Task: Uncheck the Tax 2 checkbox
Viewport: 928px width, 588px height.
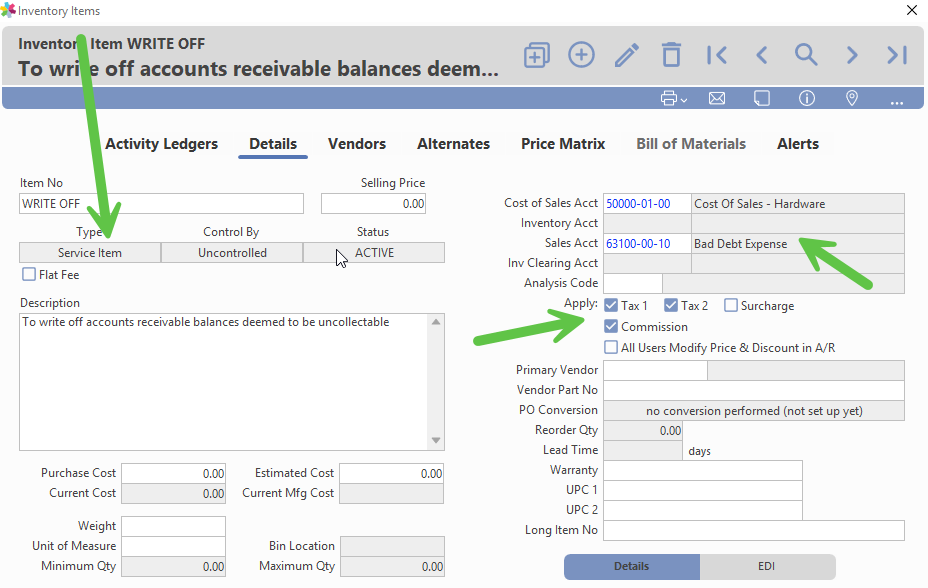Action: coord(671,306)
